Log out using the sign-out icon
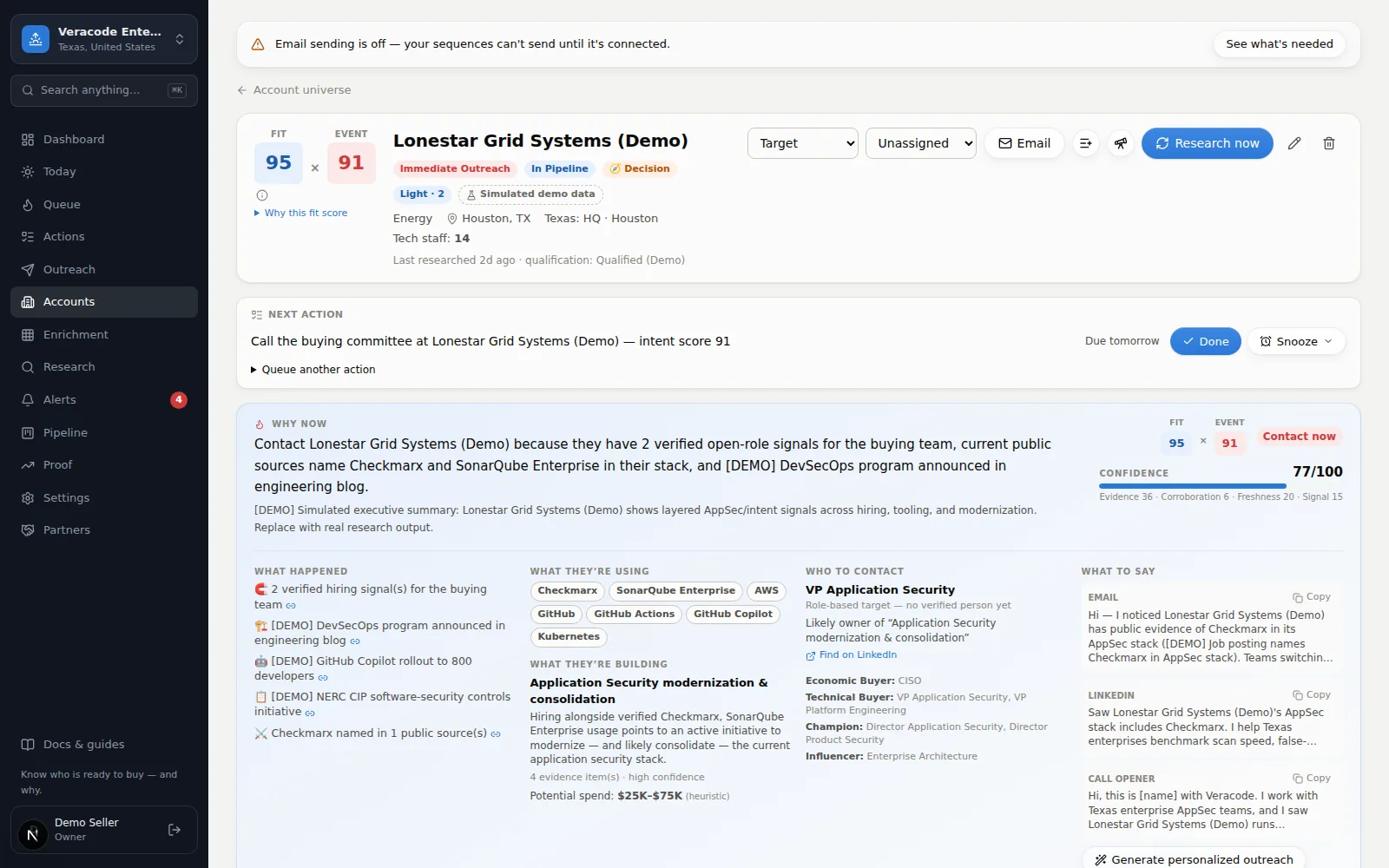Image resolution: width=1389 pixels, height=868 pixels. pos(174,830)
